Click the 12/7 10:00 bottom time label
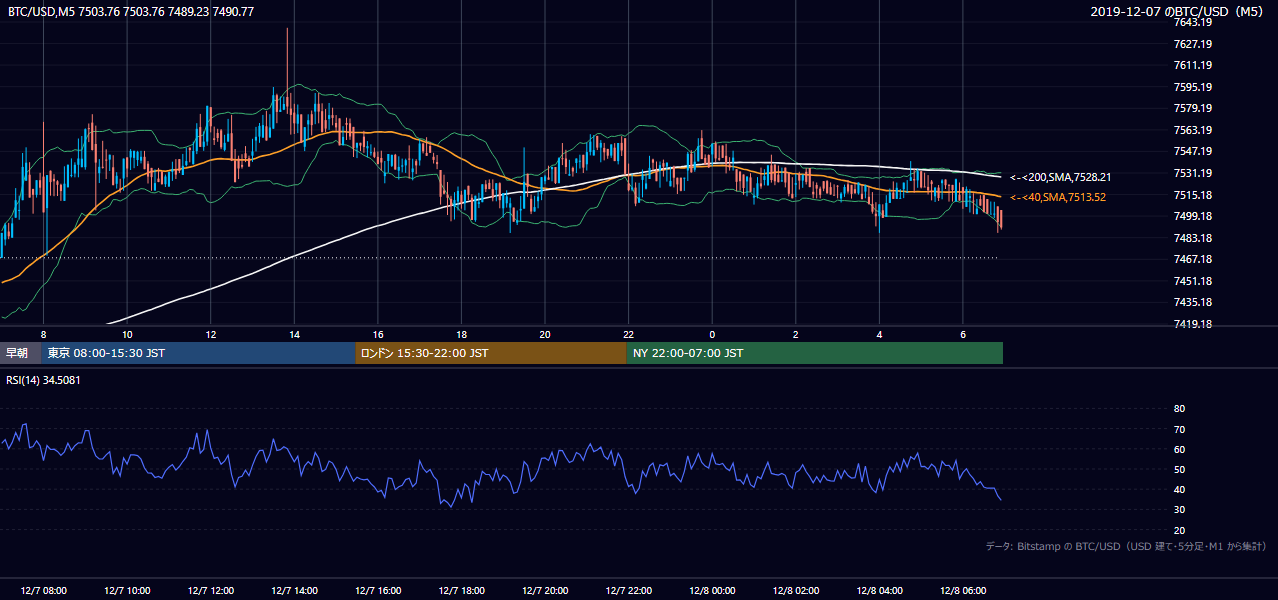This screenshot has width=1278, height=600. coord(127,590)
